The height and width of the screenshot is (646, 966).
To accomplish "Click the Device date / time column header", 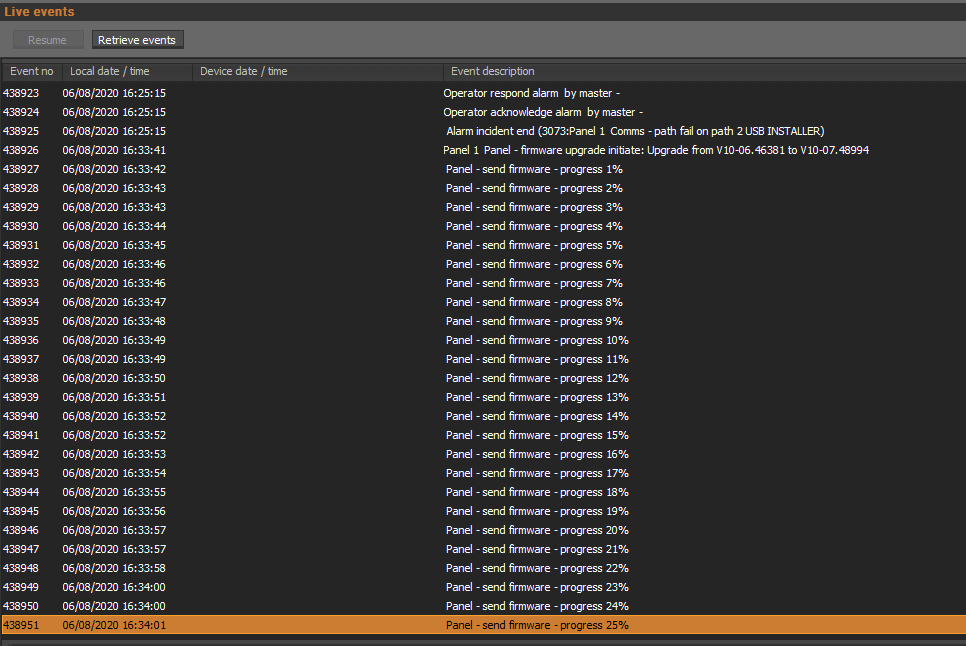I will tap(317, 71).
